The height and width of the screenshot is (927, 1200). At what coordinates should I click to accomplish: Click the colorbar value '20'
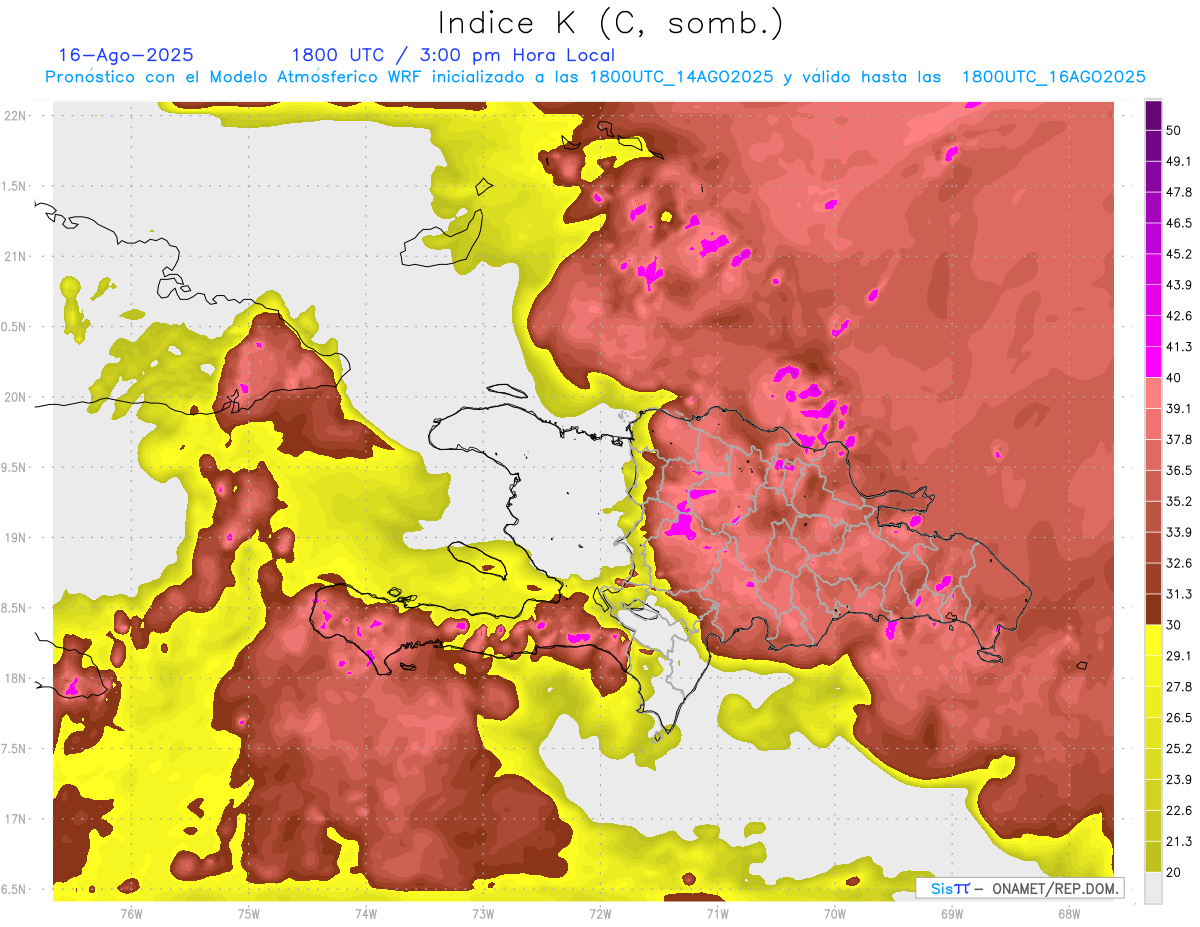point(1175,872)
